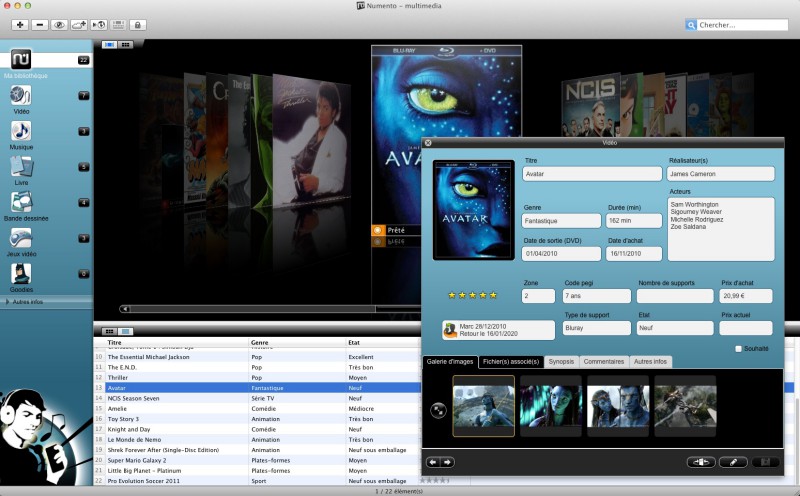Select the Jeux vidéo category in sidebar
The height and width of the screenshot is (496, 800).
click(21, 242)
